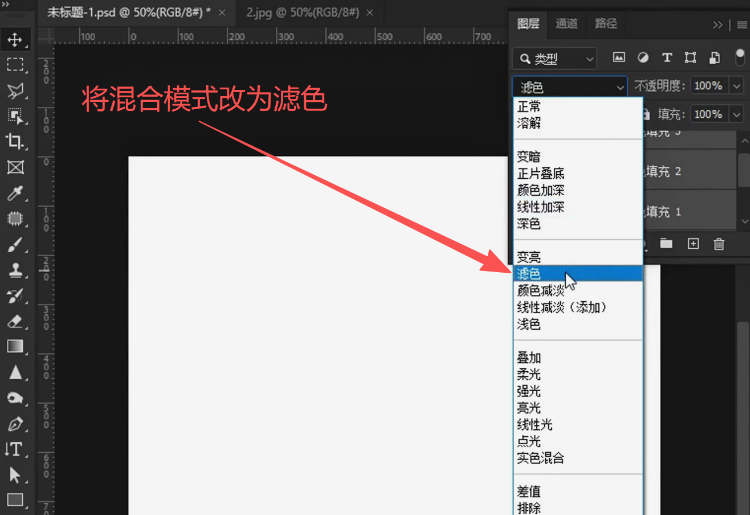Toggle layer filtering switch on or off
The image size is (750, 515).
(740, 57)
